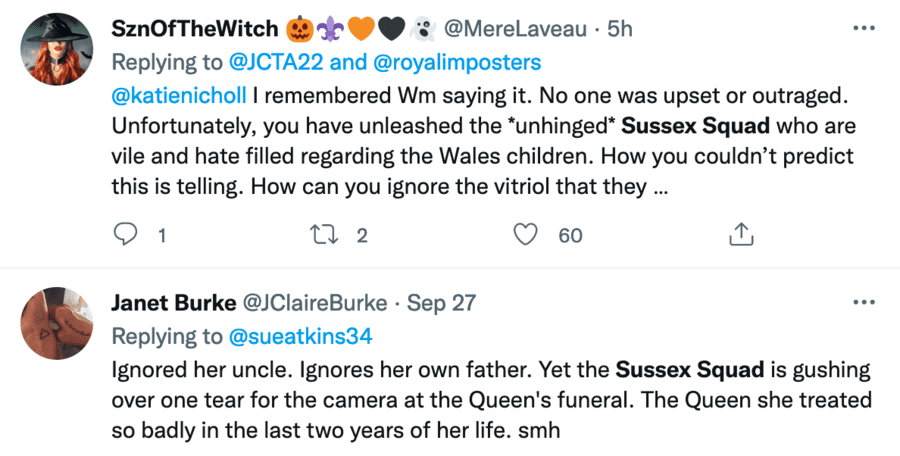
Task: Open the @JCTA22 profile link
Action: coord(265,62)
